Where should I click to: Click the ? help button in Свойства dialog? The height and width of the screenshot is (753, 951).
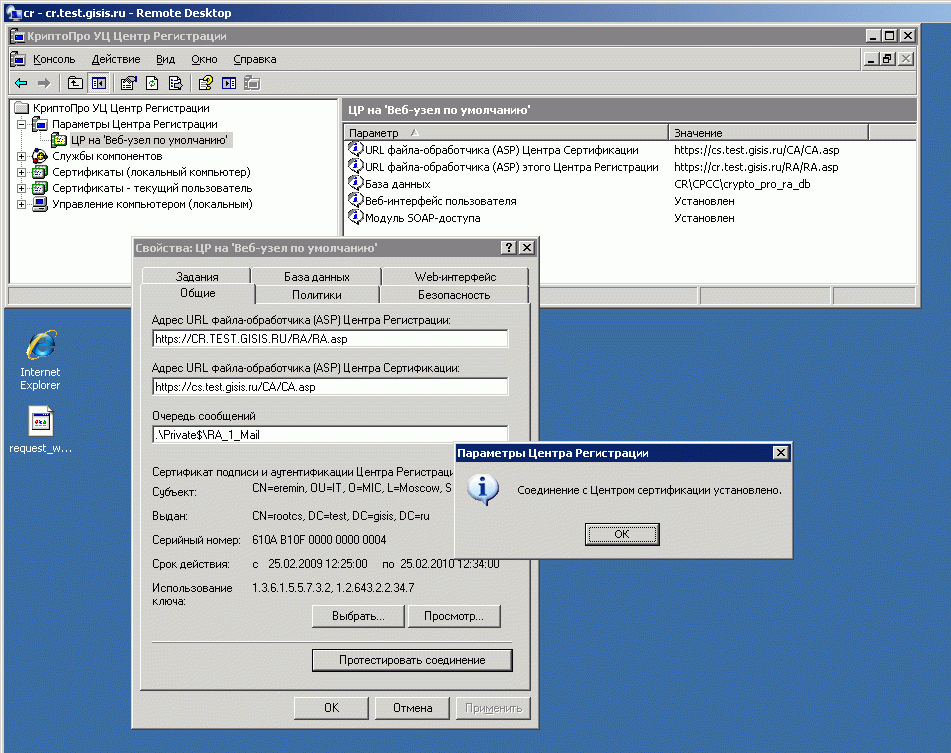pos(509,247)
